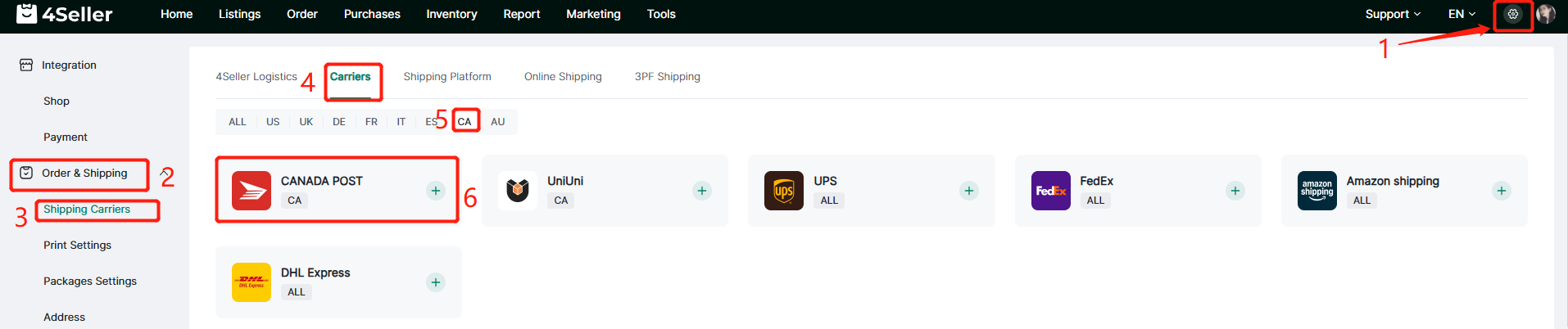1568x329 pixels.
Task: Open Print Settings in sidebar
Action: [x=77, y=245]
